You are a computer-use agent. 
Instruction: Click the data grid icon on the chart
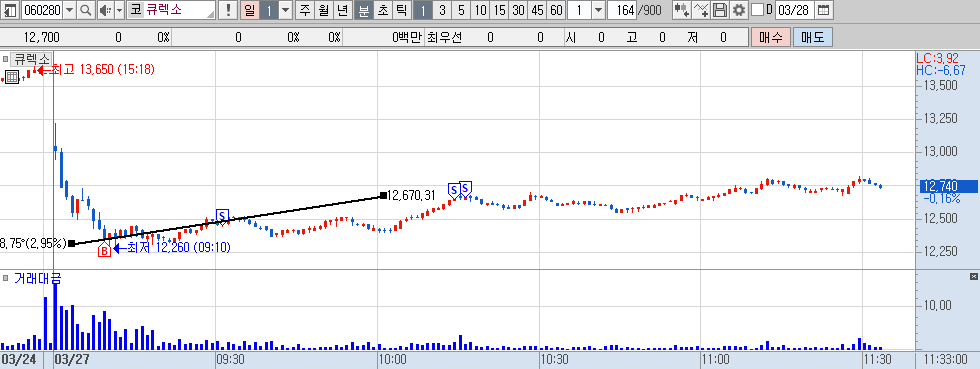pyautogui.click(x=11, y=78)
